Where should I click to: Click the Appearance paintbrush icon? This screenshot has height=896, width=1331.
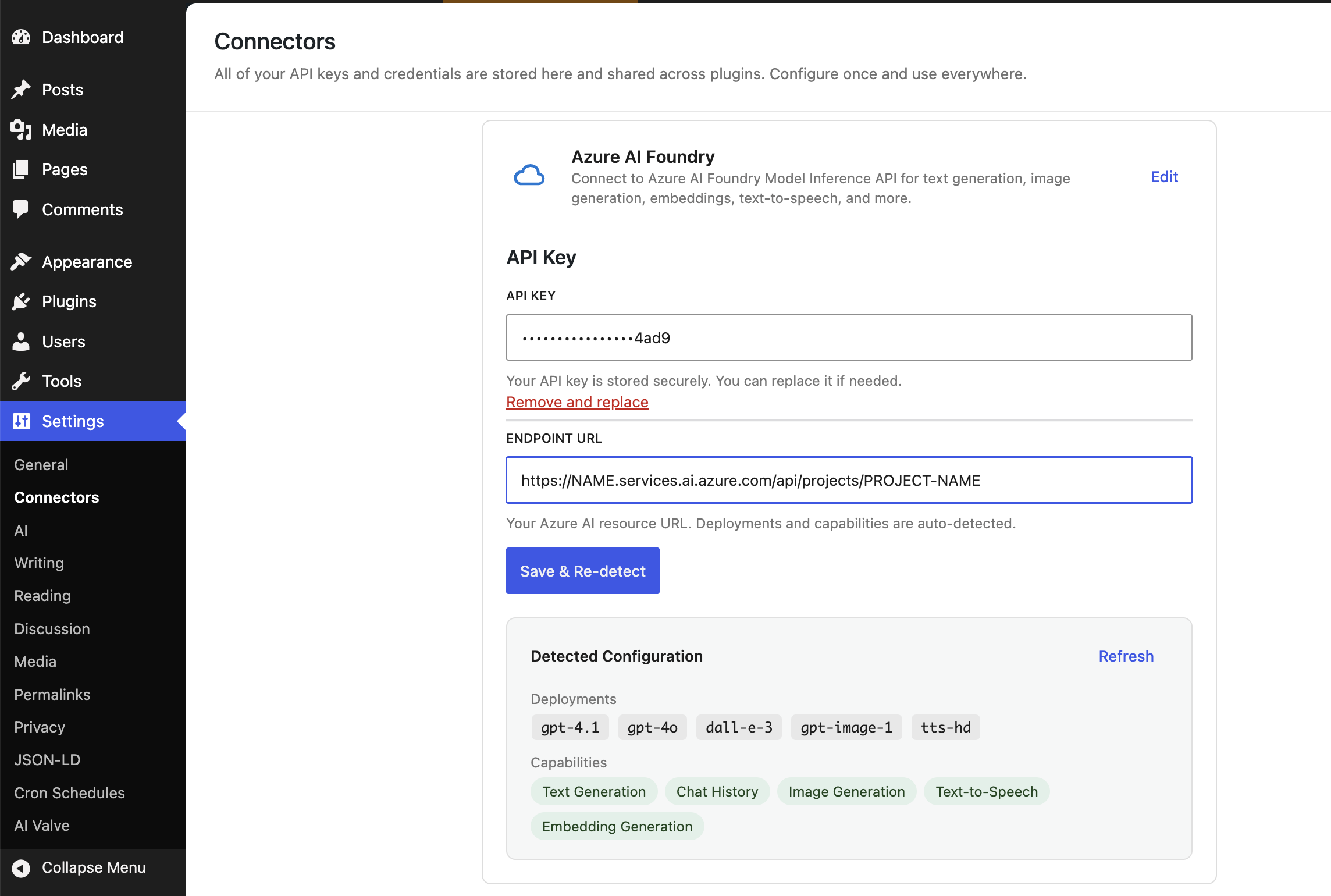coord(21,262)
